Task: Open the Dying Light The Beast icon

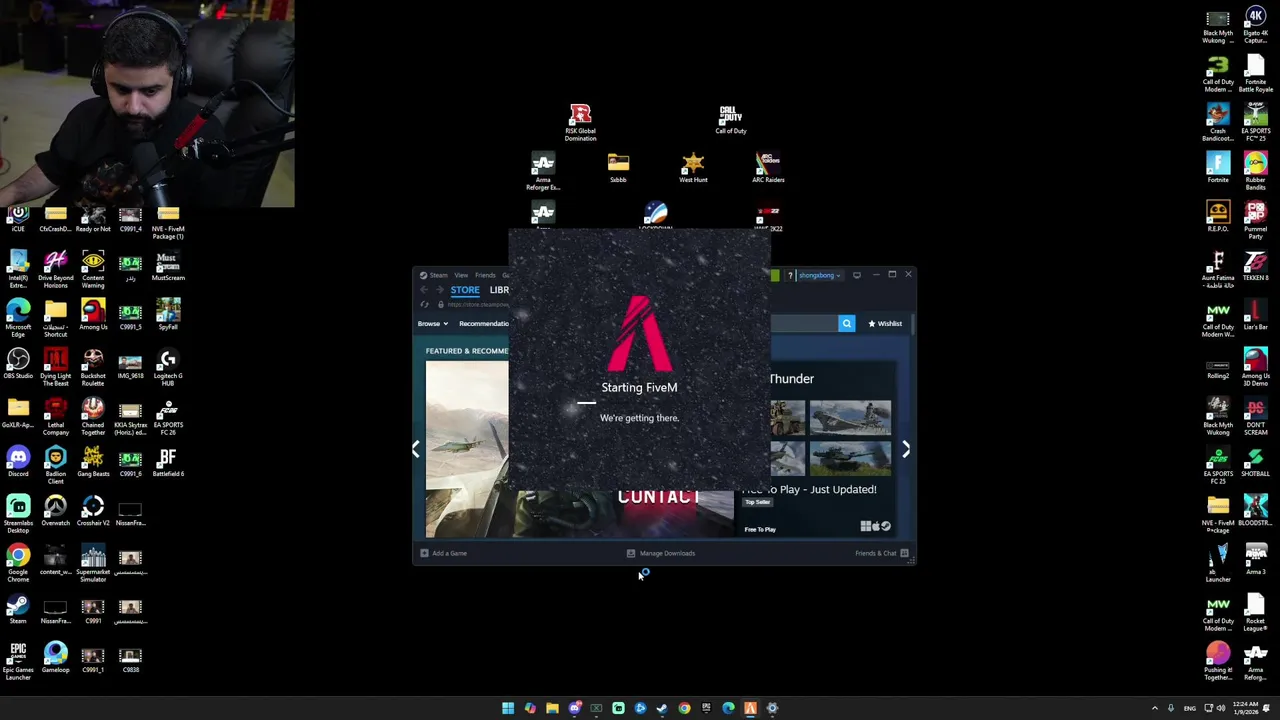Action: click(55, 367)
